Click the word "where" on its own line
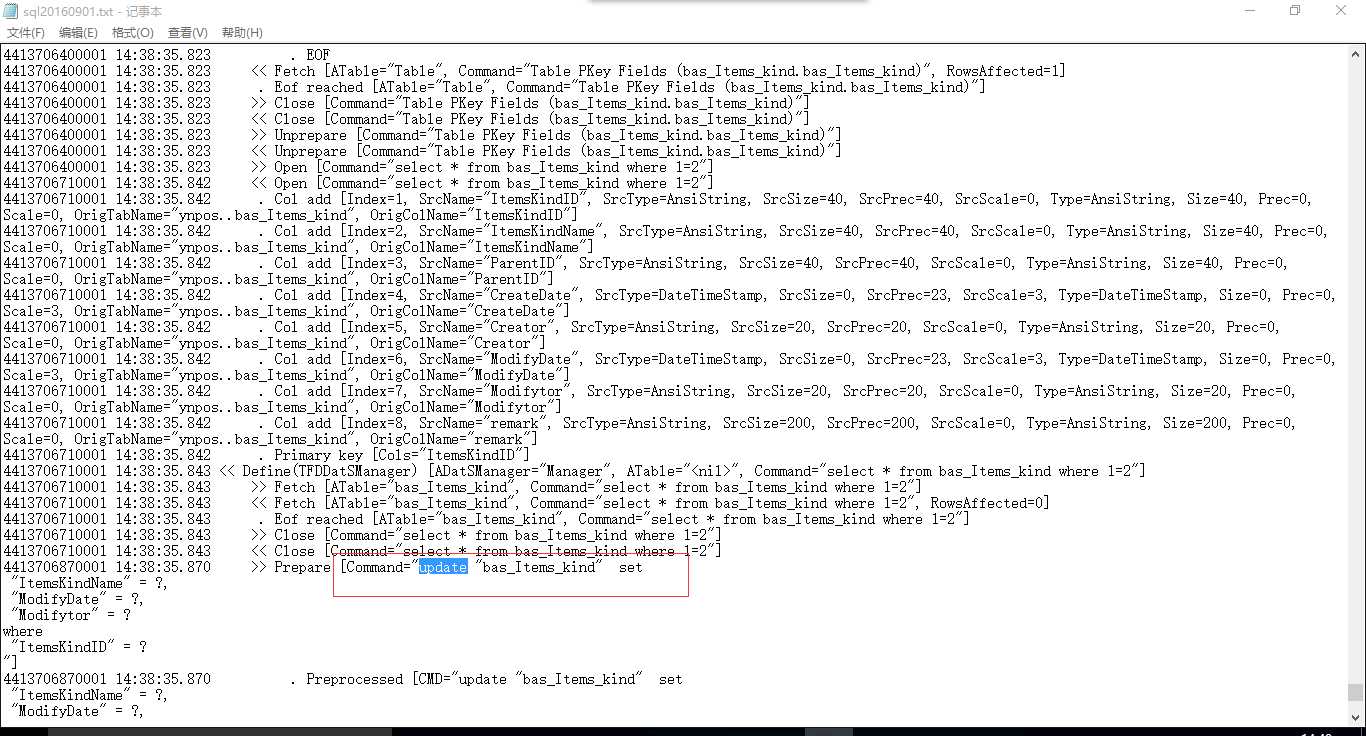1366x736 pixels. (x=23, y=631)
